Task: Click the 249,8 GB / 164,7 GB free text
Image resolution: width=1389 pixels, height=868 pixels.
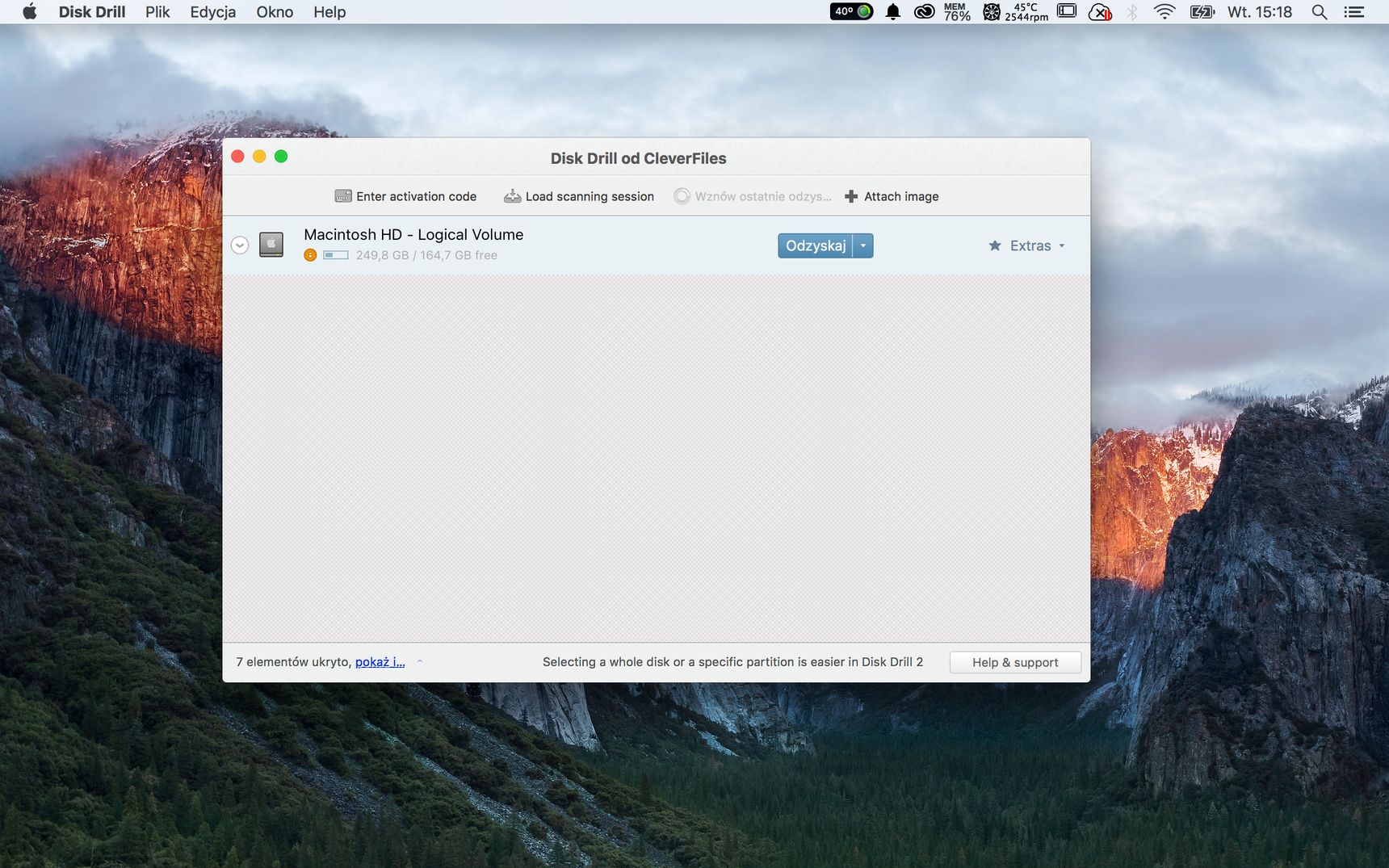Action: point(426,255)
